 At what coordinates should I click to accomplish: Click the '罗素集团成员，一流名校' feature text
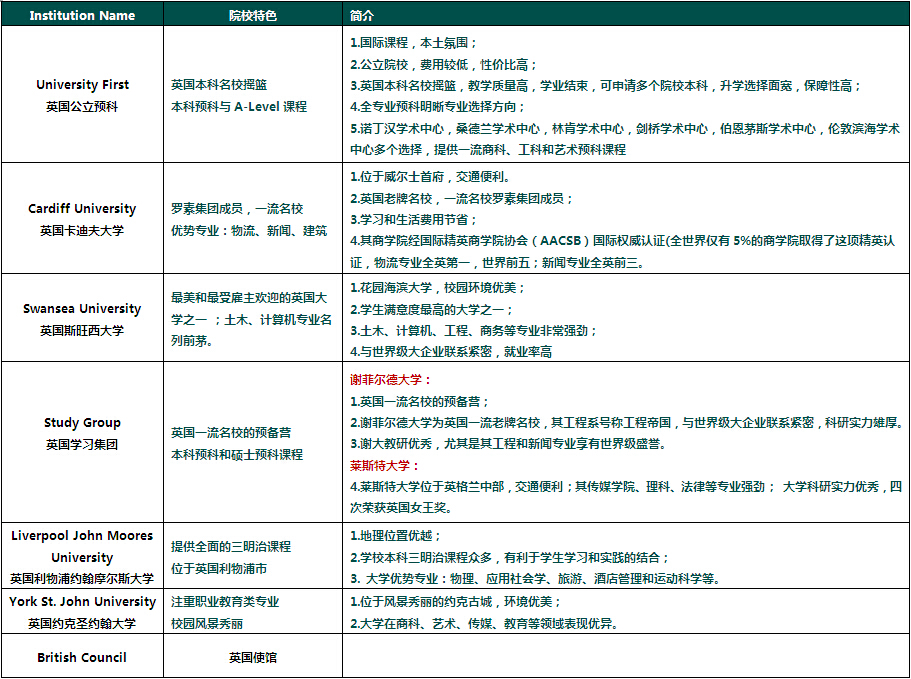pos(237,209)
